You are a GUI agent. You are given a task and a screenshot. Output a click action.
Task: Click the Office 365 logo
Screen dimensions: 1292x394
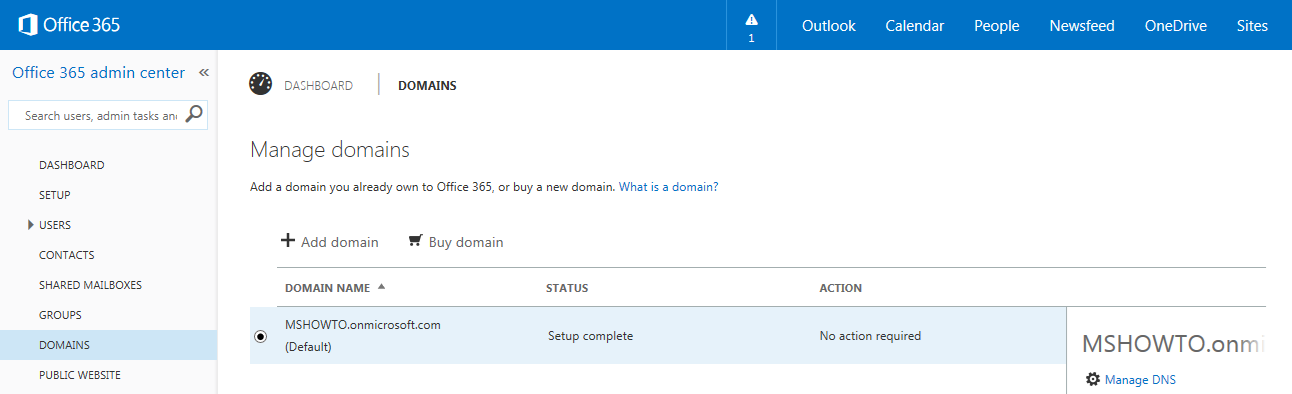(70, 25)
